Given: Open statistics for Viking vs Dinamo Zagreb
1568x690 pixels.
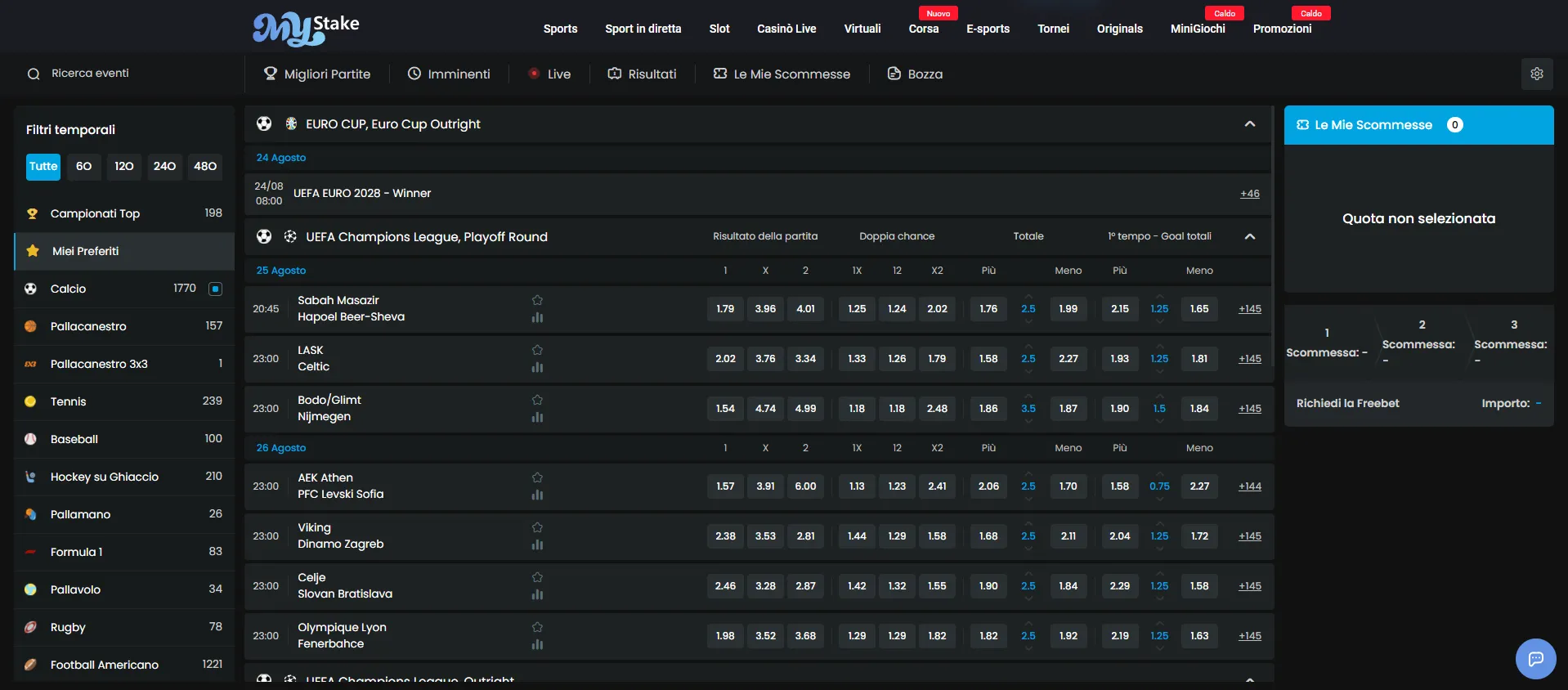Looking at the screenshot, I should 537,544.
